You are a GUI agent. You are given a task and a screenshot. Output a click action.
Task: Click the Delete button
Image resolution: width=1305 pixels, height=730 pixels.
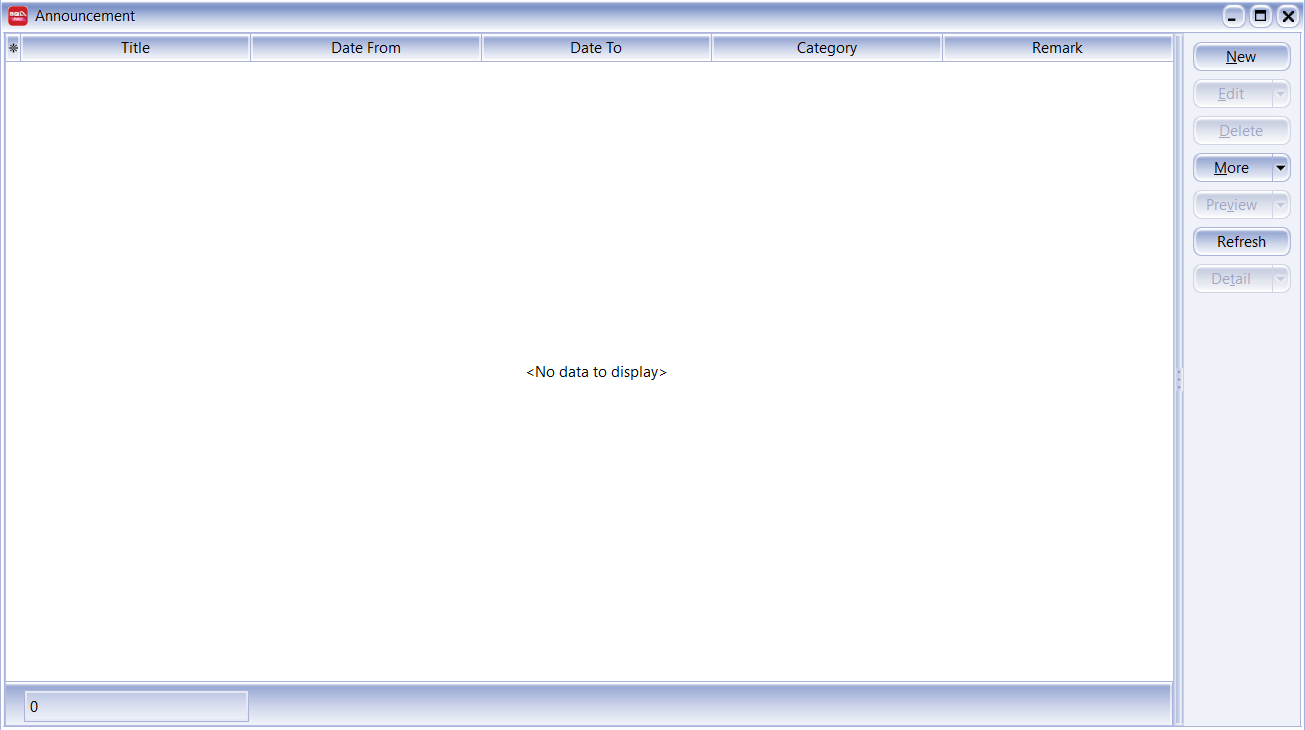pos(1241,131)
